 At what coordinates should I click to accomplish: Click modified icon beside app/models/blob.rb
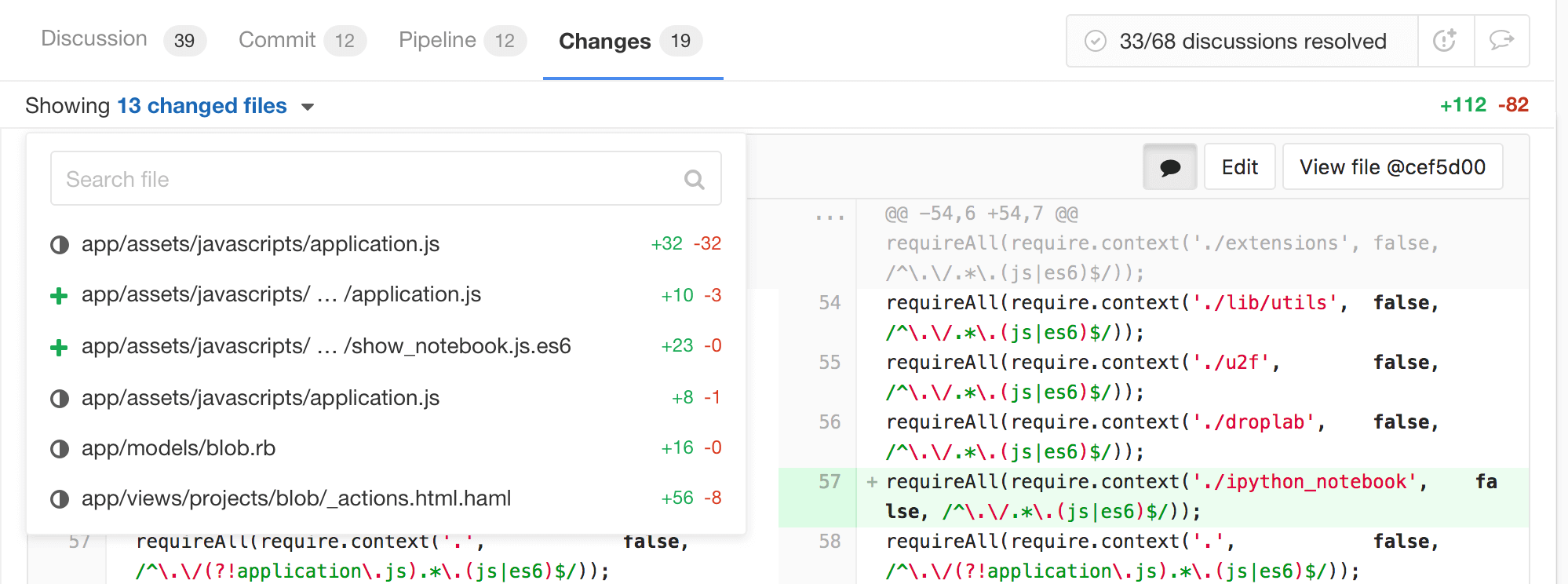click(x=60, y=449)
